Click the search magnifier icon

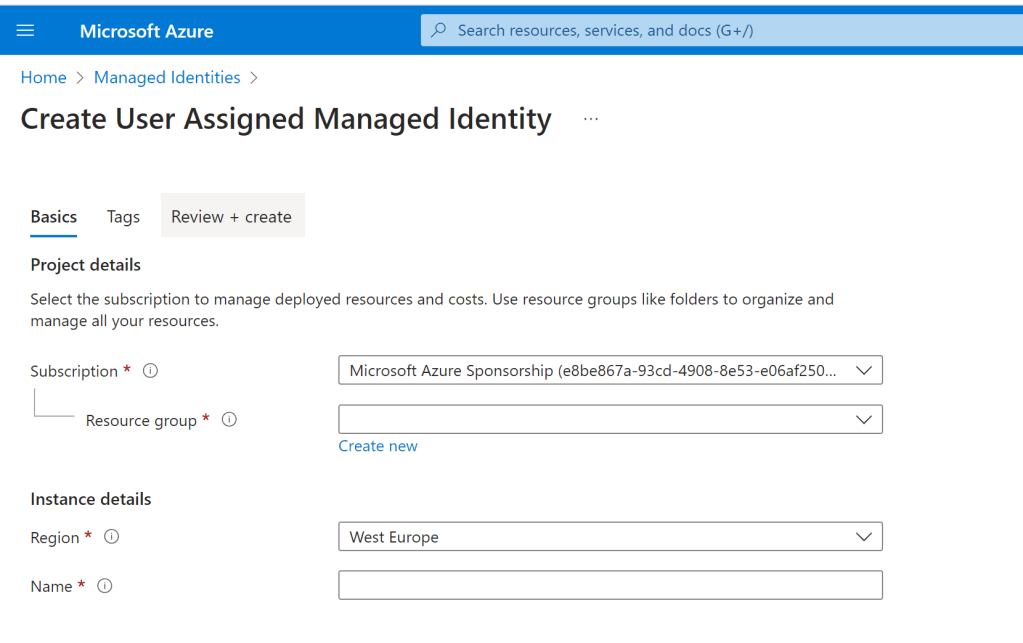[x=439, y=30]
